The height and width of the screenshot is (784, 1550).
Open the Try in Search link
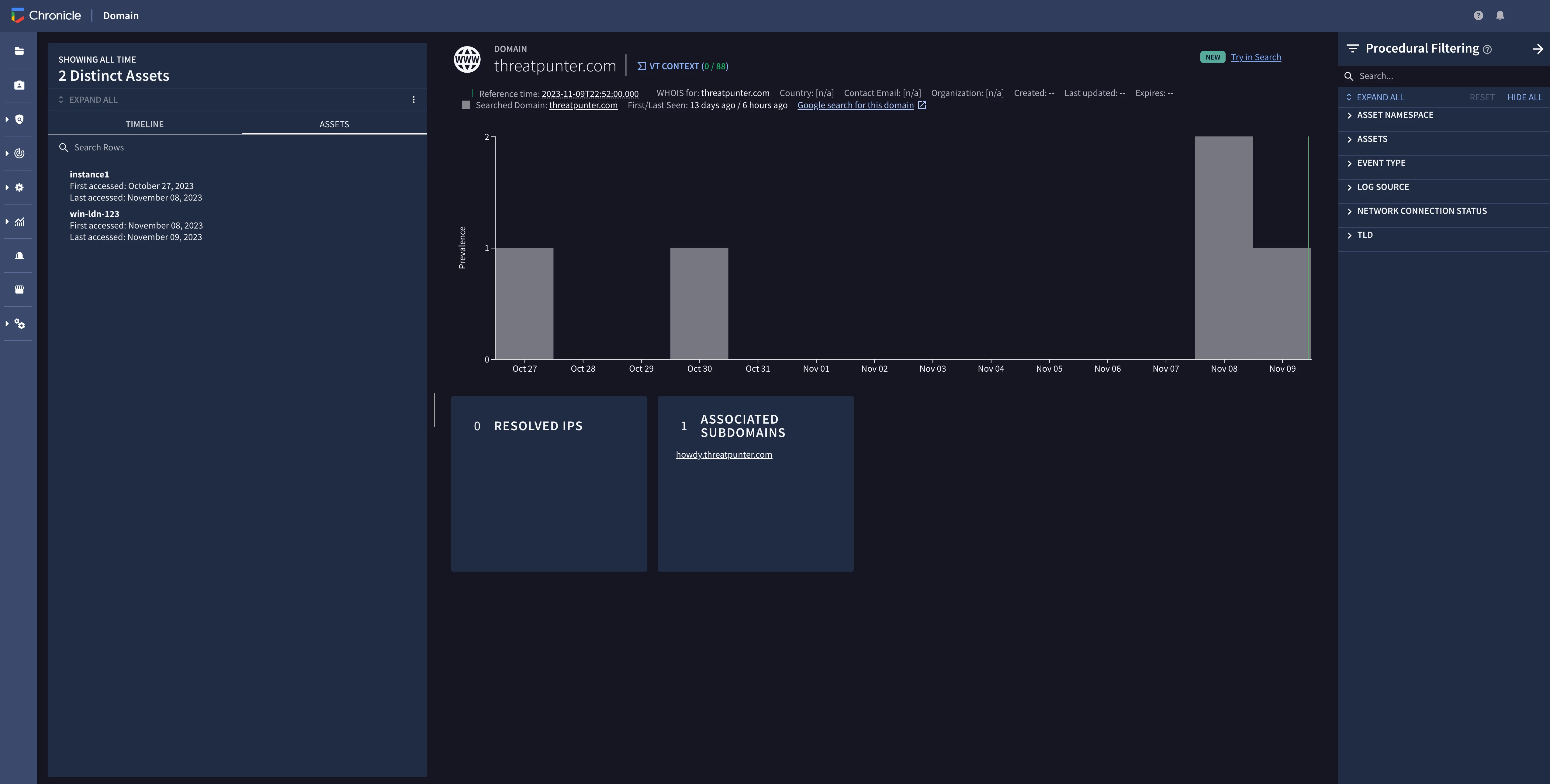click(1256, 57)
